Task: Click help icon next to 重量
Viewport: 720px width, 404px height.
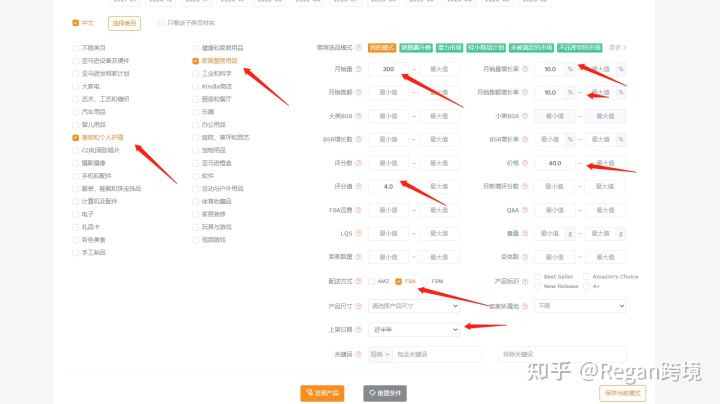Action: (525, 233)
